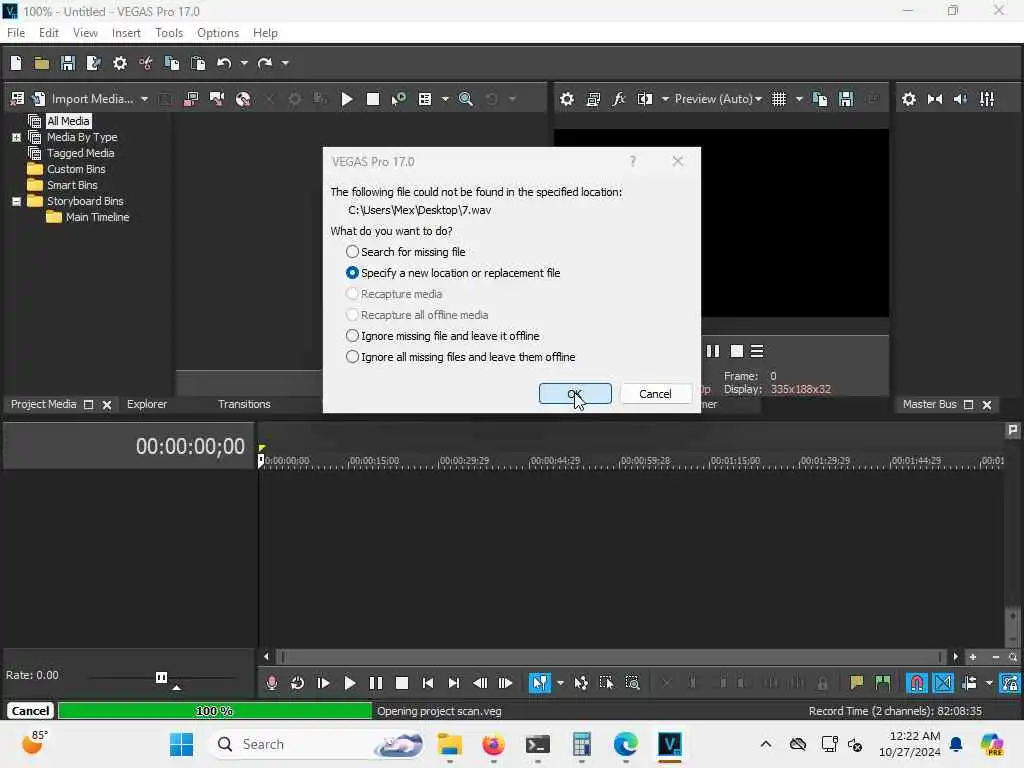This screenshot has width=1024, height=768.
Task: Open Master Bus audio properties gear
Action: click(909, 99)
